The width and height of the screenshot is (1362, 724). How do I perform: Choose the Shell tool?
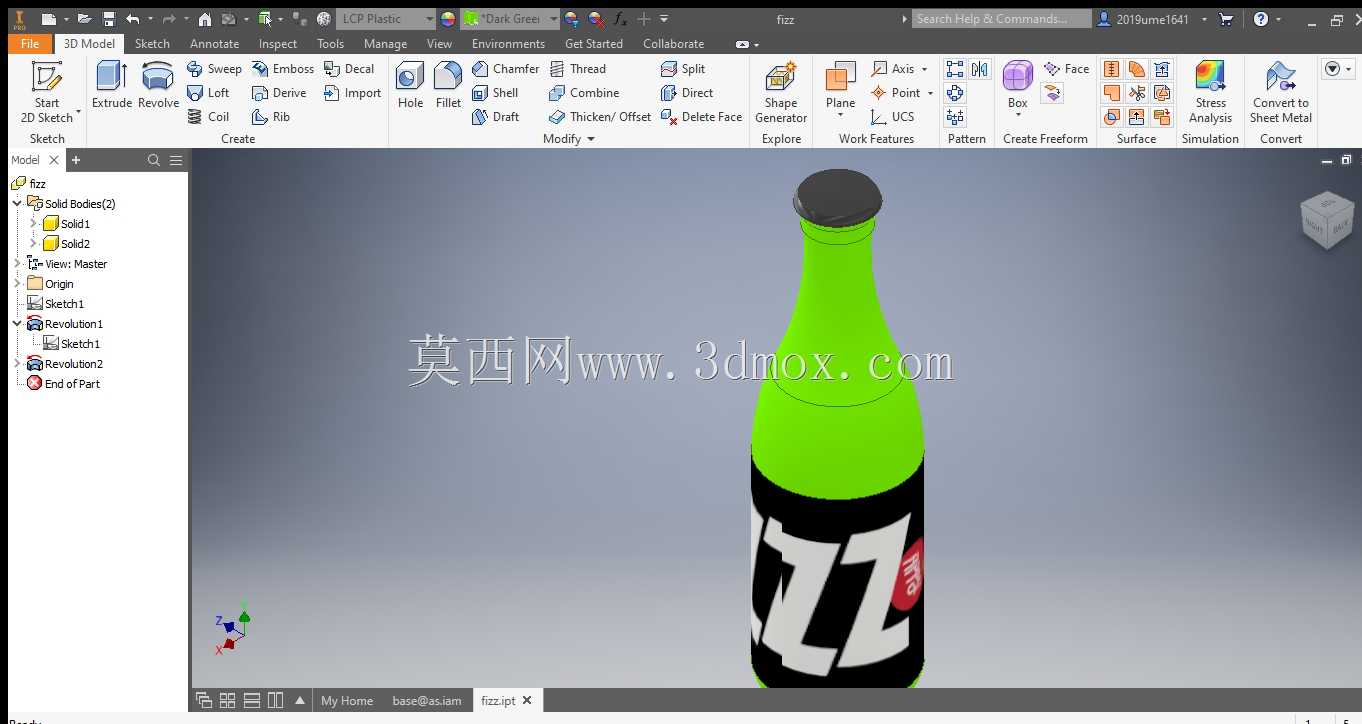[495, 93]
